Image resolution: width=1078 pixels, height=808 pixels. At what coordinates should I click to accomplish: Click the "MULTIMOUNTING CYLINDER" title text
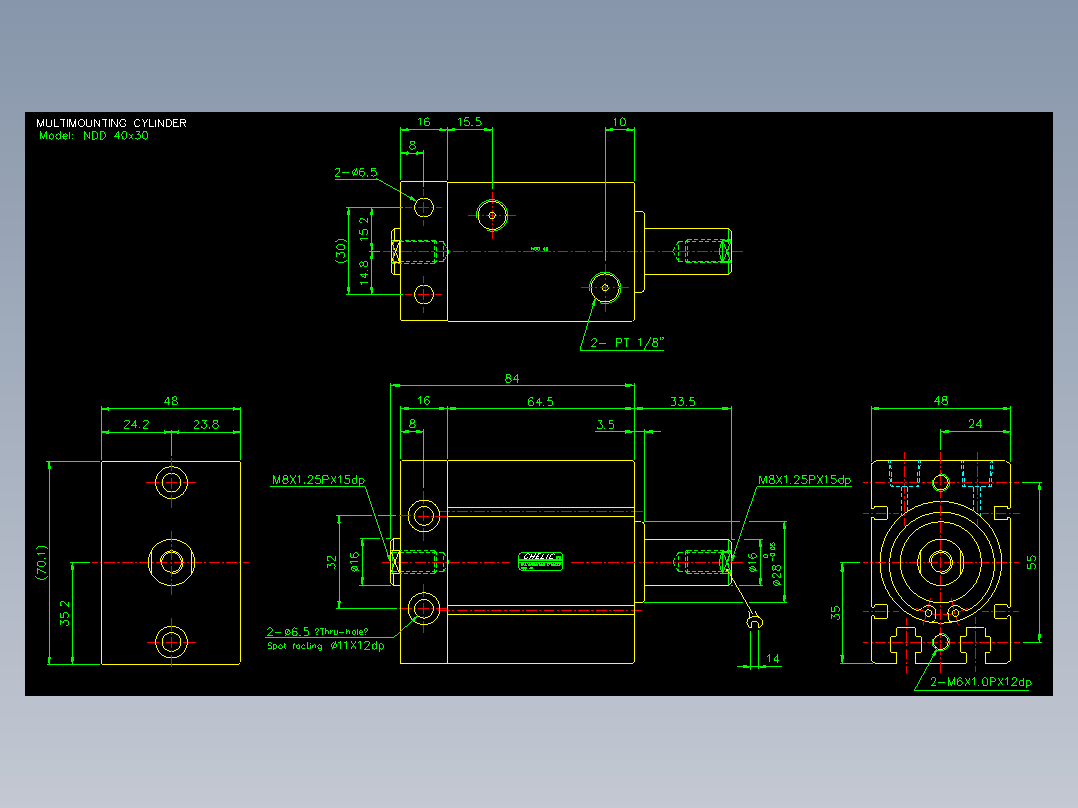tap(111, 123)
